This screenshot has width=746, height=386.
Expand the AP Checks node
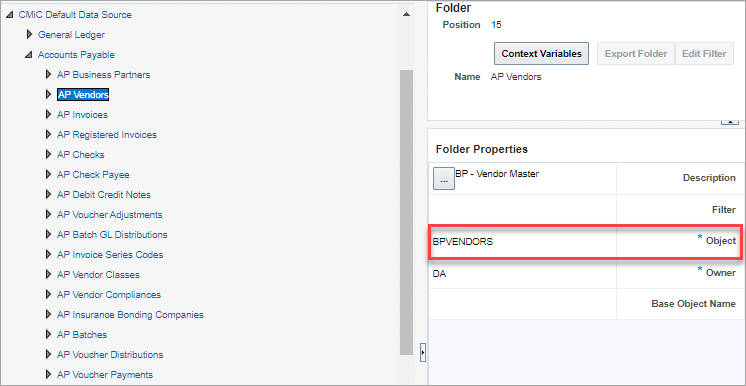coord(48,155)
